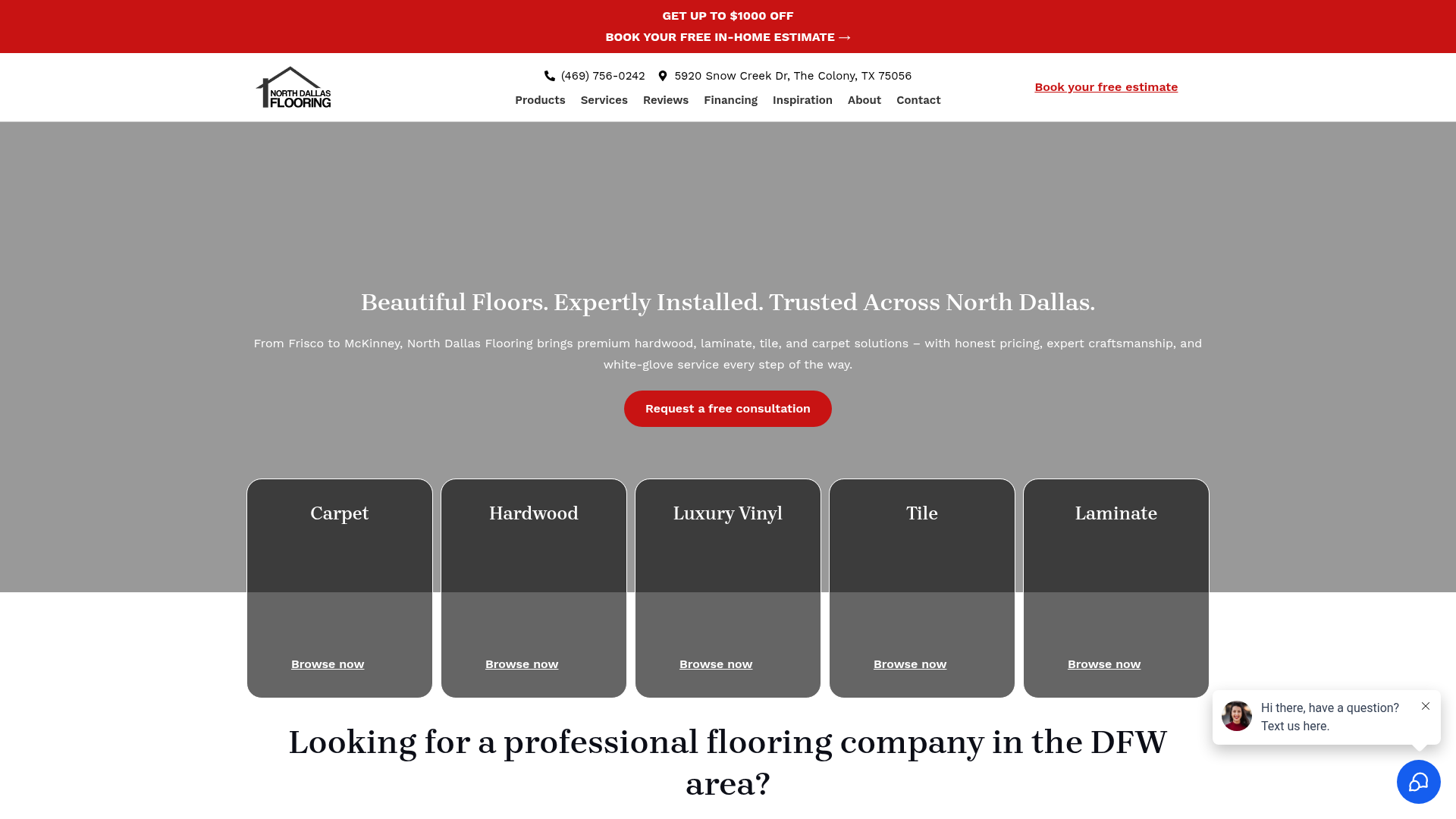Image resolution: width=1456 pixels, height=819 pixels.
Task: Click BOOK YOUR FREE IN-HOME ESTIMATE banner
Action: point(727,36)
